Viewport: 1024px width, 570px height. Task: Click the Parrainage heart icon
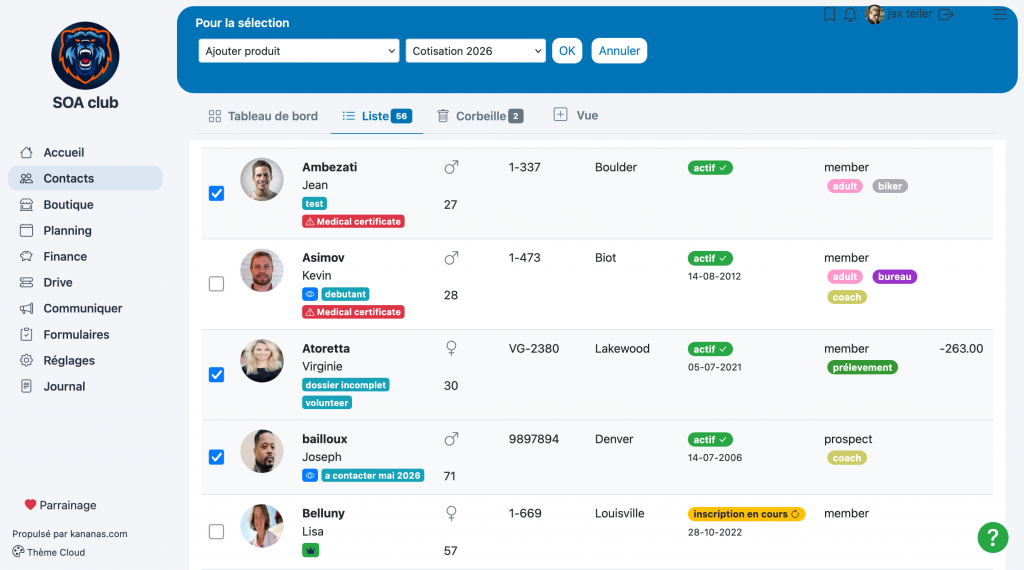pos(30,505)
